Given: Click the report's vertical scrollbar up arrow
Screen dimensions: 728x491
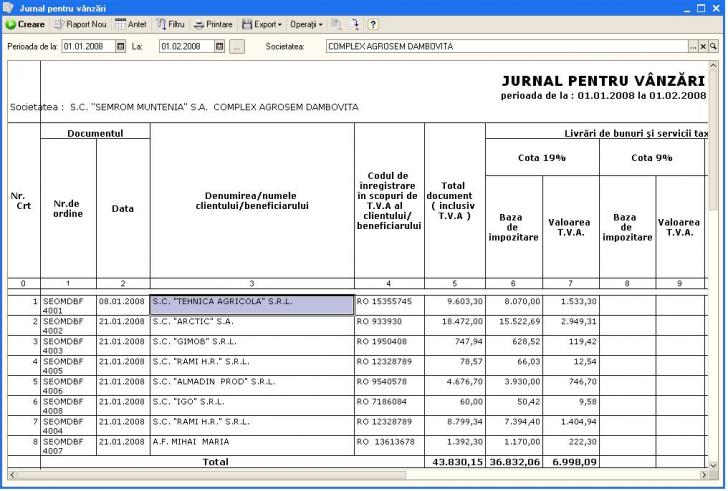Looking at the screenshot, I should tap(713, 66).
